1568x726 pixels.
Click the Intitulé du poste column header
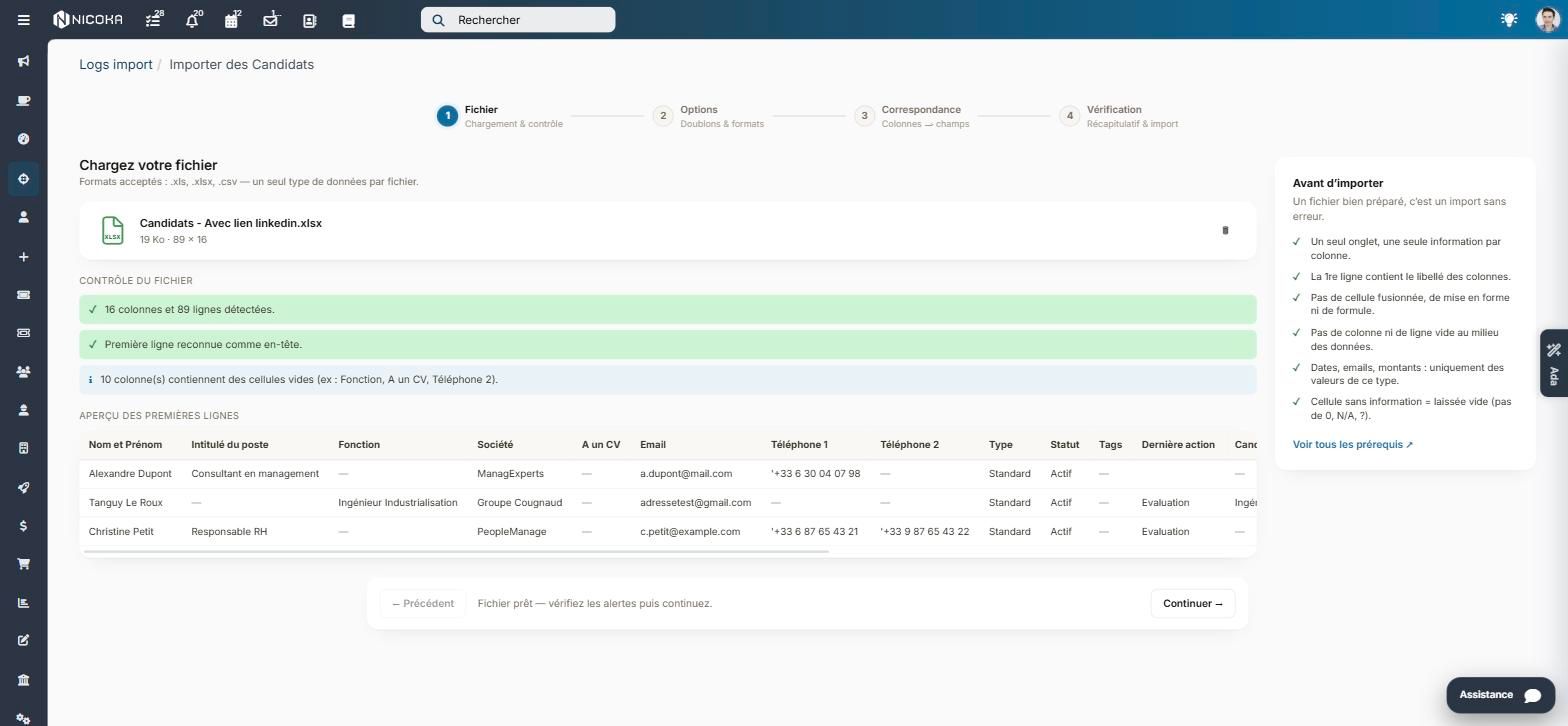(x=230, y=445)
